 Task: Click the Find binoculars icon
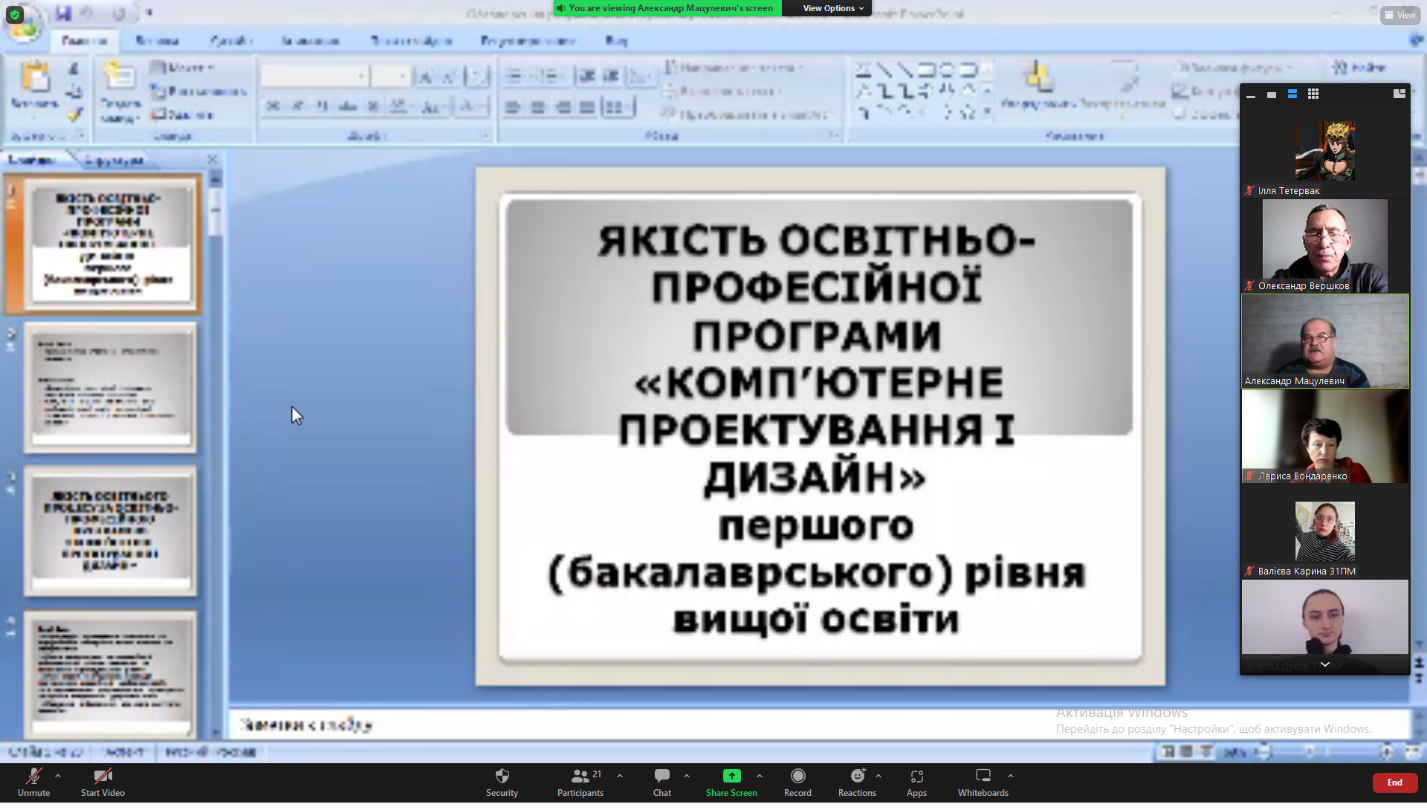point(1340,68)
